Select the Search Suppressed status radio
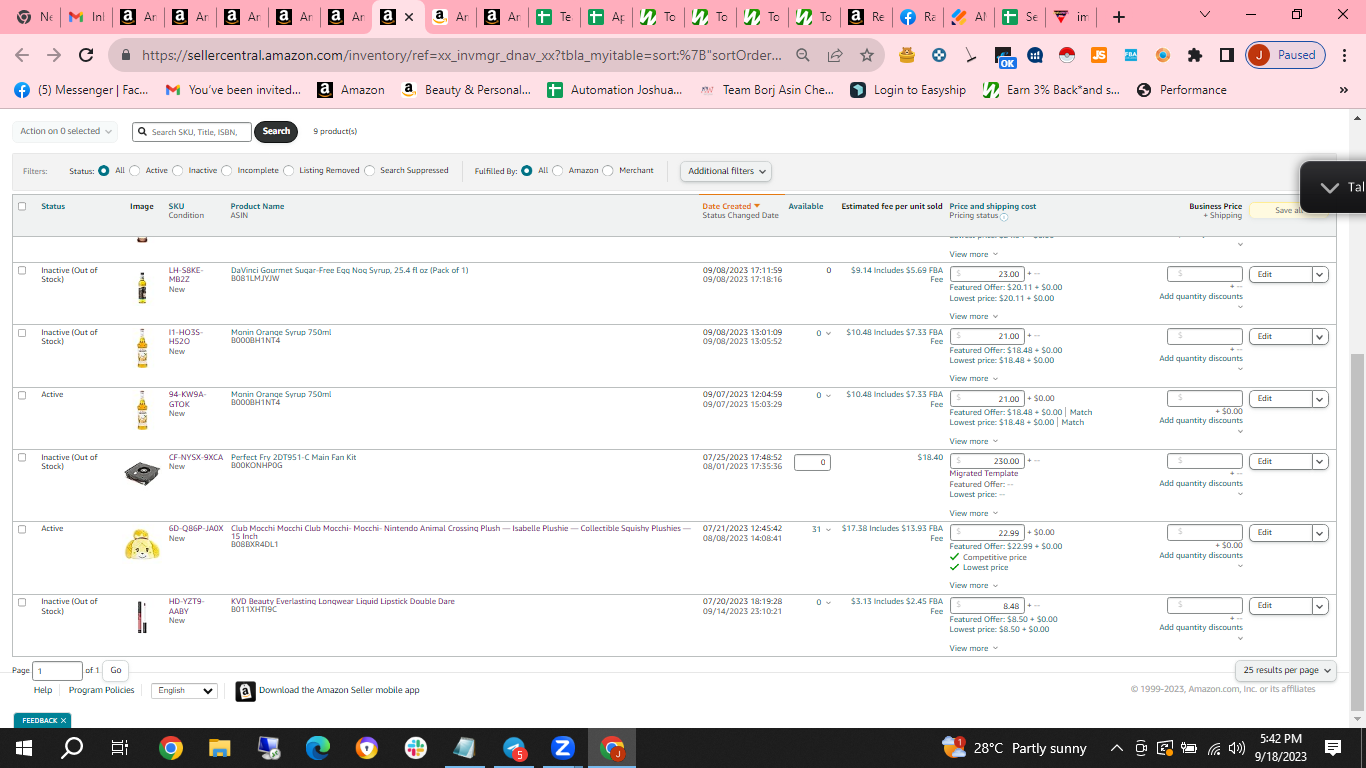1366x768 pixels. [x=370, y=171]
